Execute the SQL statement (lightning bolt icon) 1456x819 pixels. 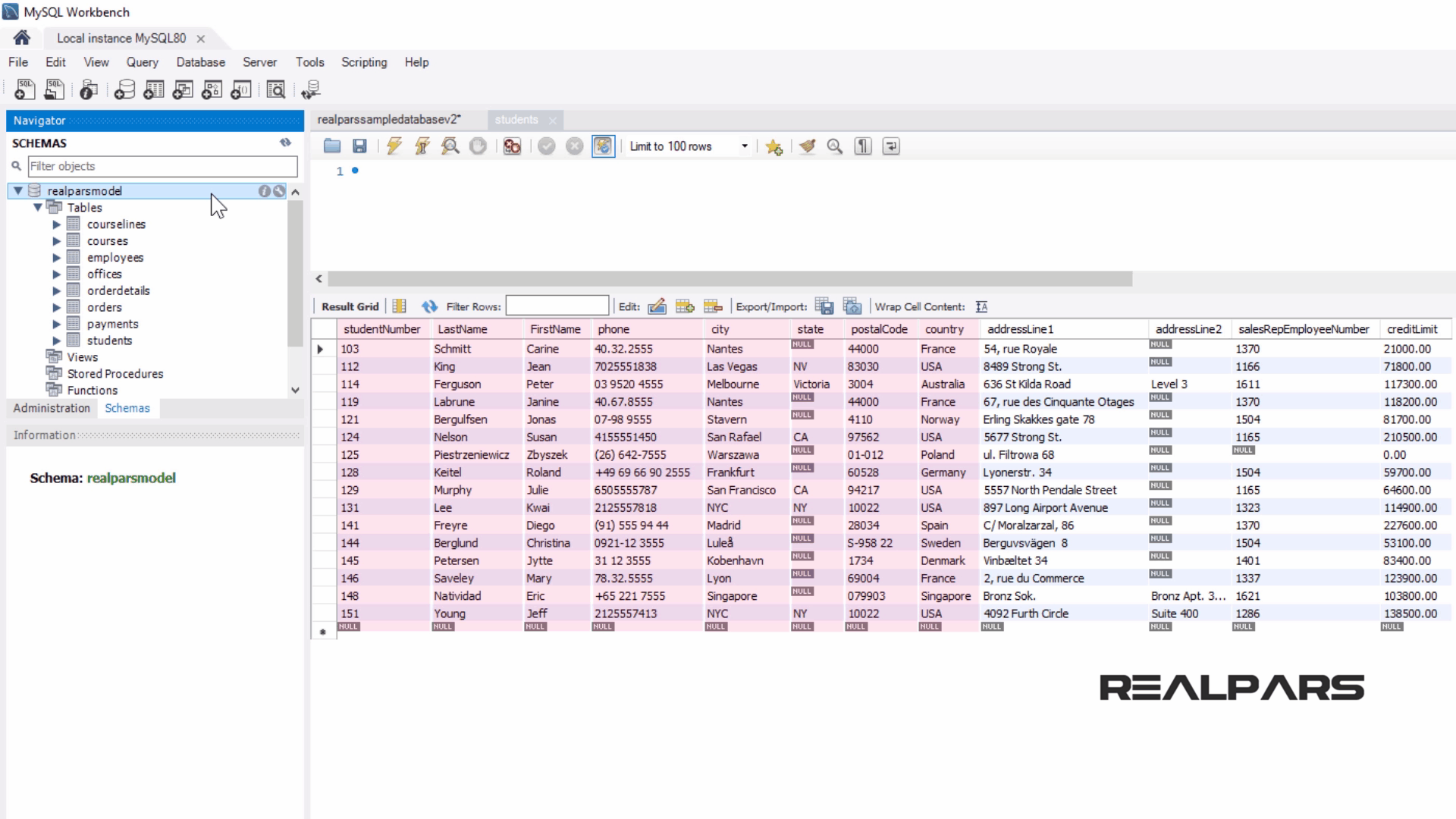point(394,146)
